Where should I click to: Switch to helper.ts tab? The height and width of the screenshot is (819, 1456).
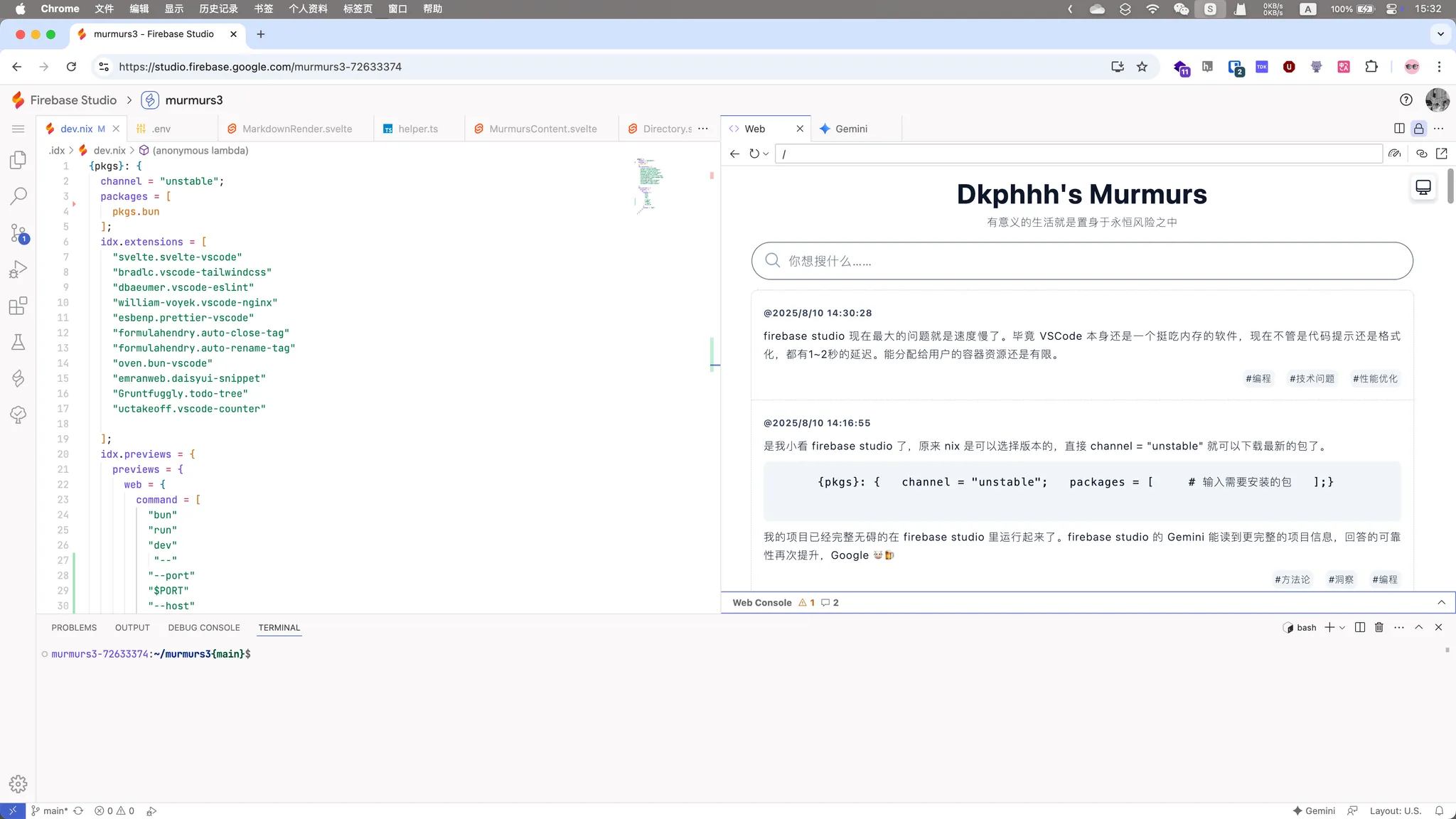click(x=418, y=129)
